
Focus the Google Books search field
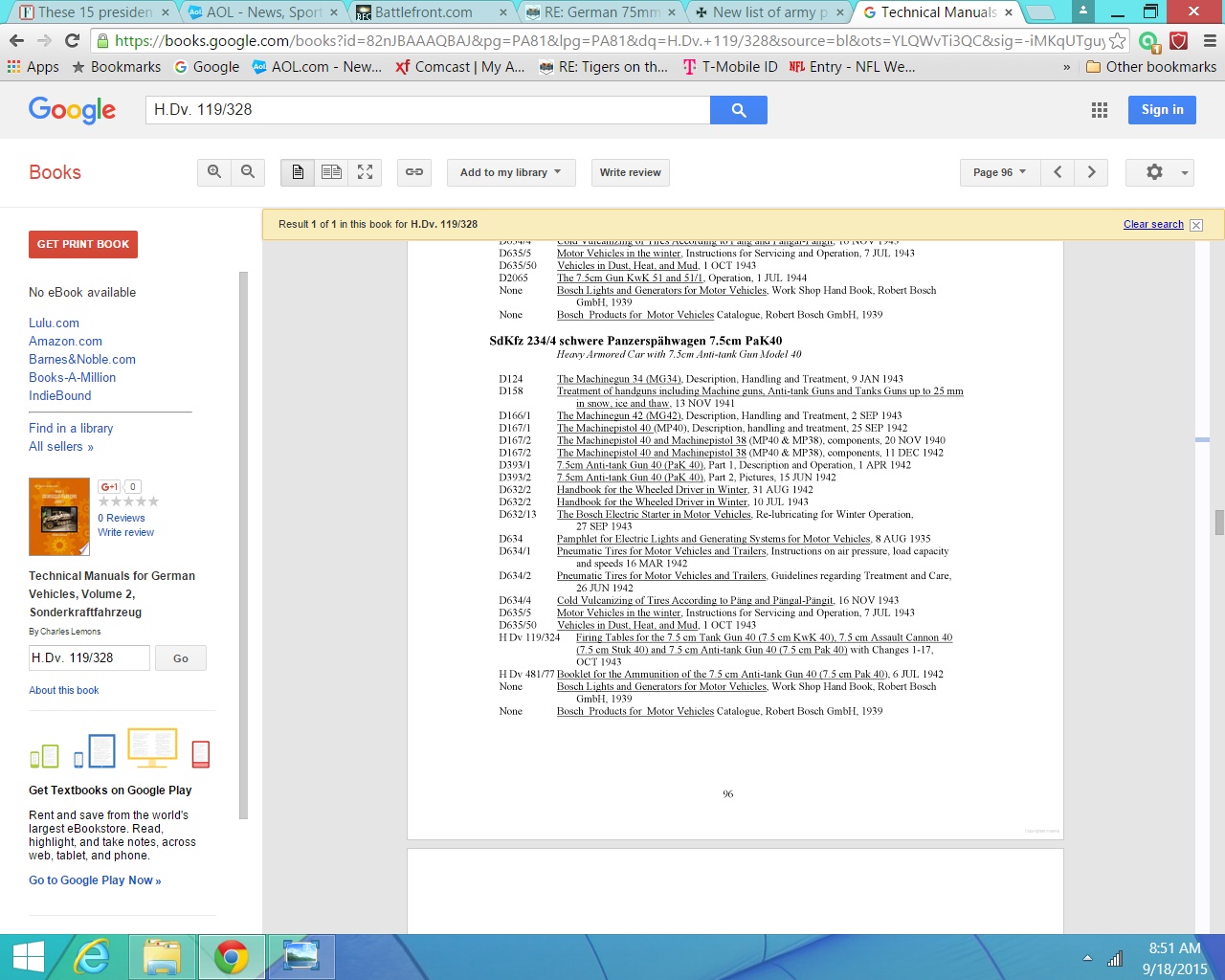tap(428, 110)
